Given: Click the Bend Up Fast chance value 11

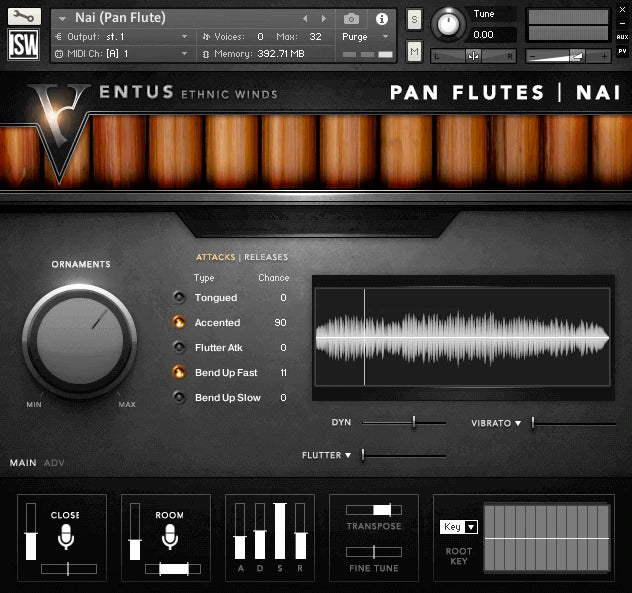Looking at the screenshot, I should [x=283, y=372].
